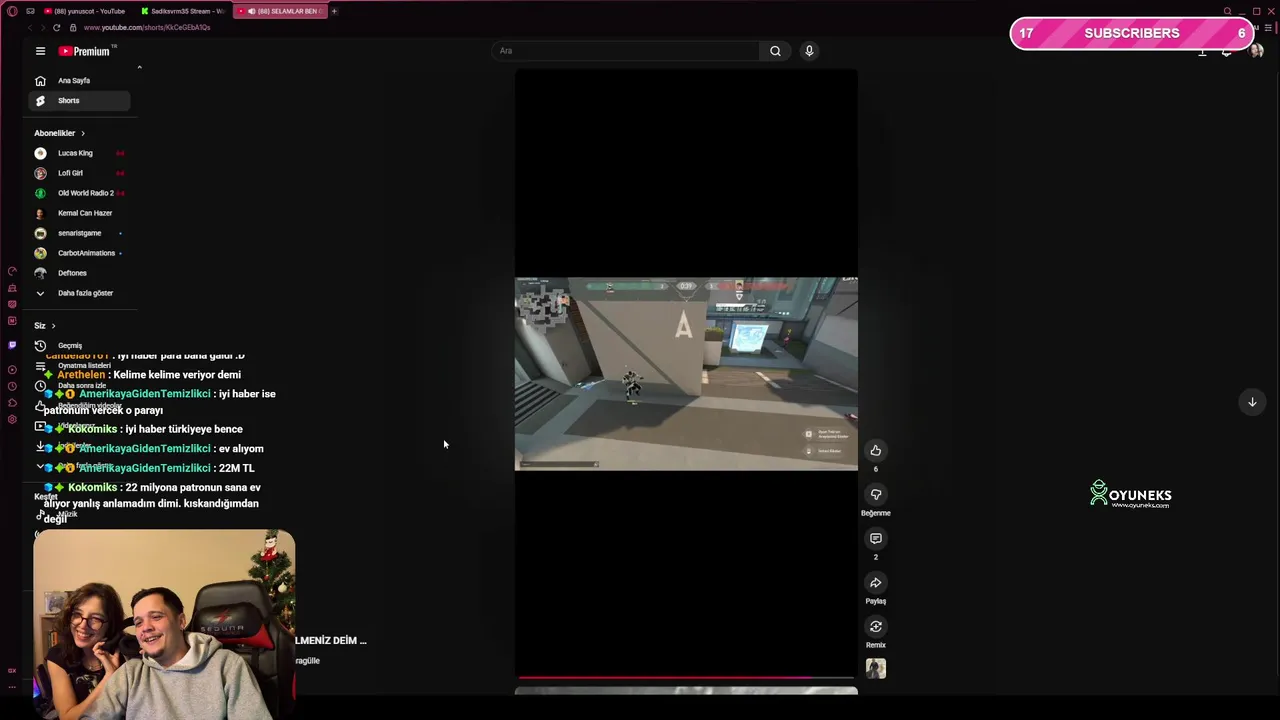Open site info lock icon

click(74, 28)
